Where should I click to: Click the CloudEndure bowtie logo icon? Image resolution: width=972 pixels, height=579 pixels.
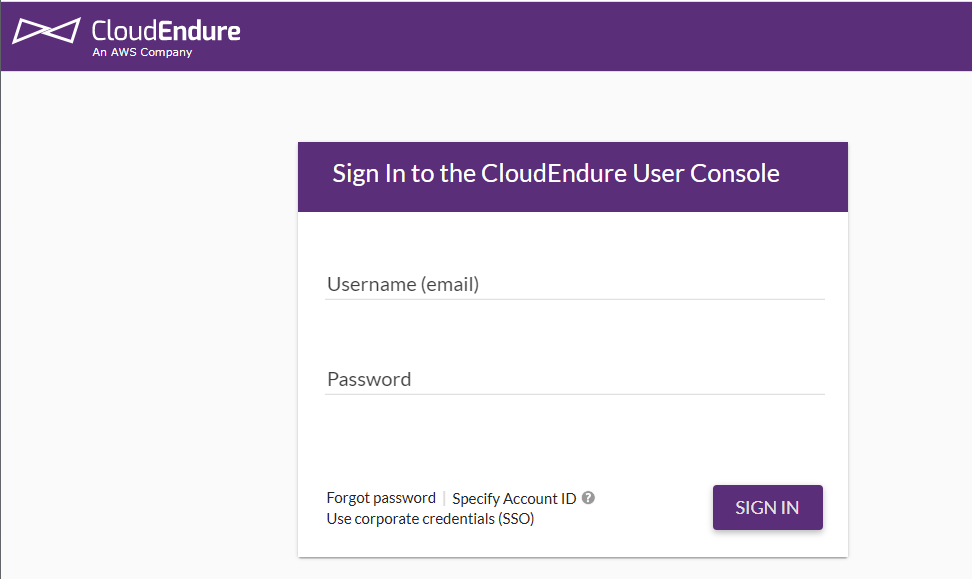(45, 31)
